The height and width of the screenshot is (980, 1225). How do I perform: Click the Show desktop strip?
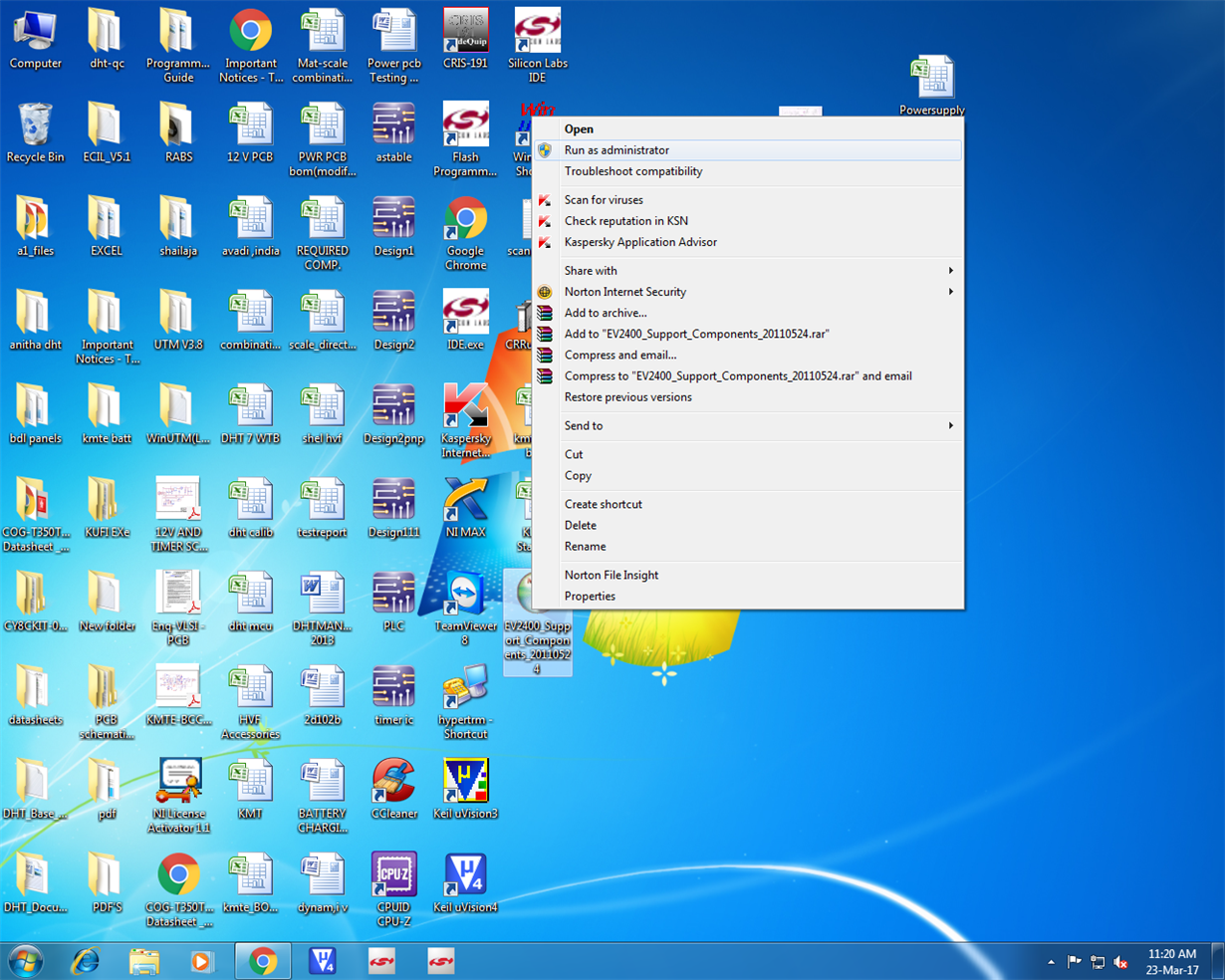1217,961
